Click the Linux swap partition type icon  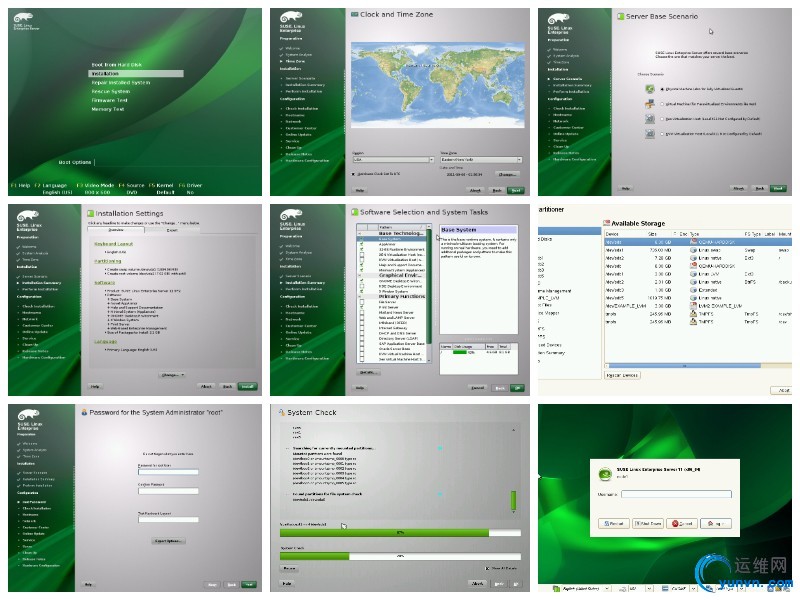pyautogui.click(x=693, y=250)
